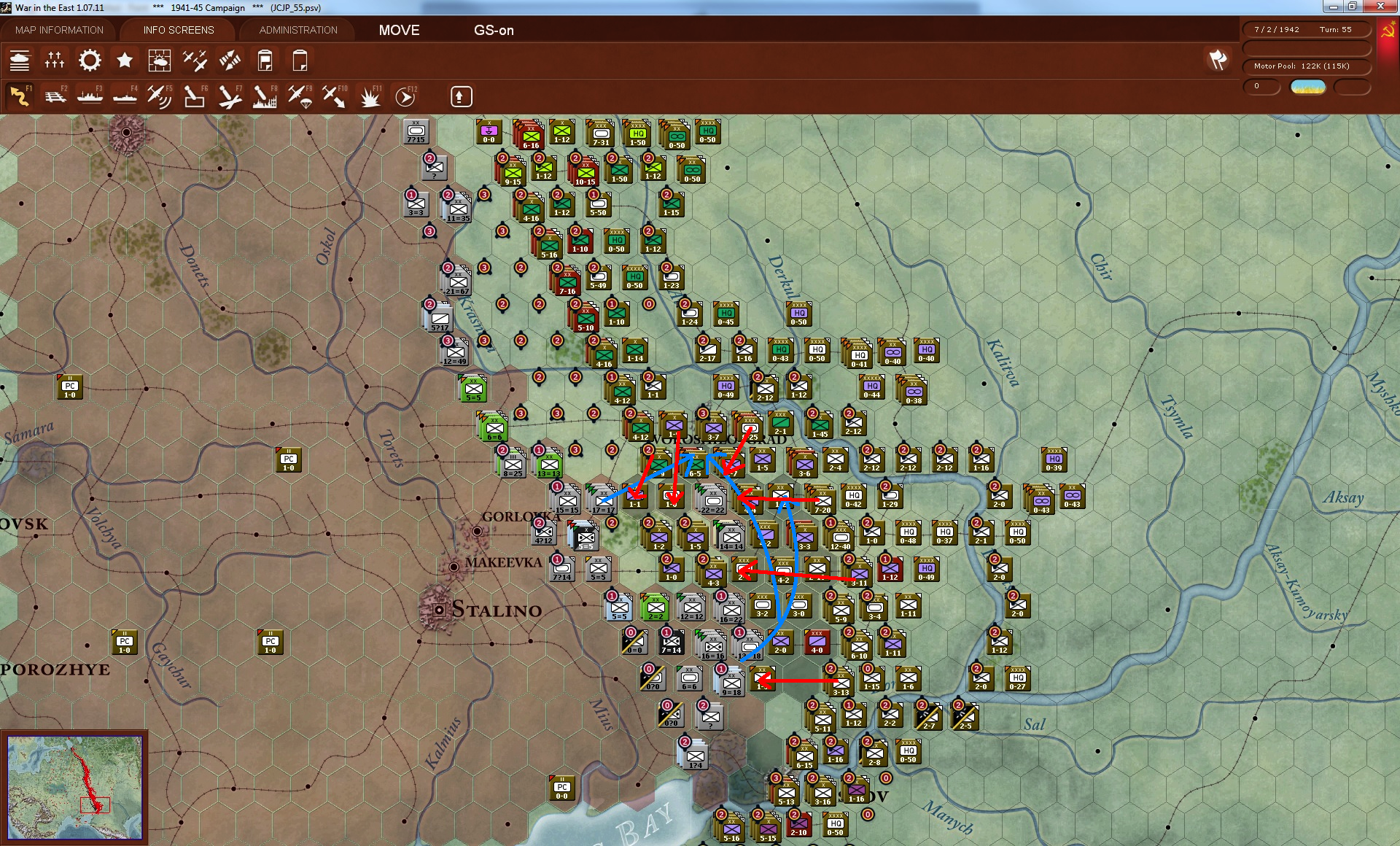This screenshot has height=846, width=1400.
Task: Select F7 bomb airfield mode
Action: [x=230, y=96]
